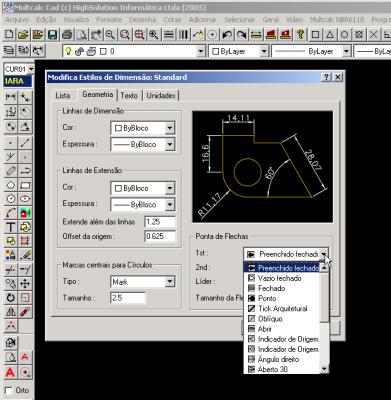The width and height of the screenshot is (391, 400).
Task: Open the CUR01 dropdown at top left
Action: point(31,69)
